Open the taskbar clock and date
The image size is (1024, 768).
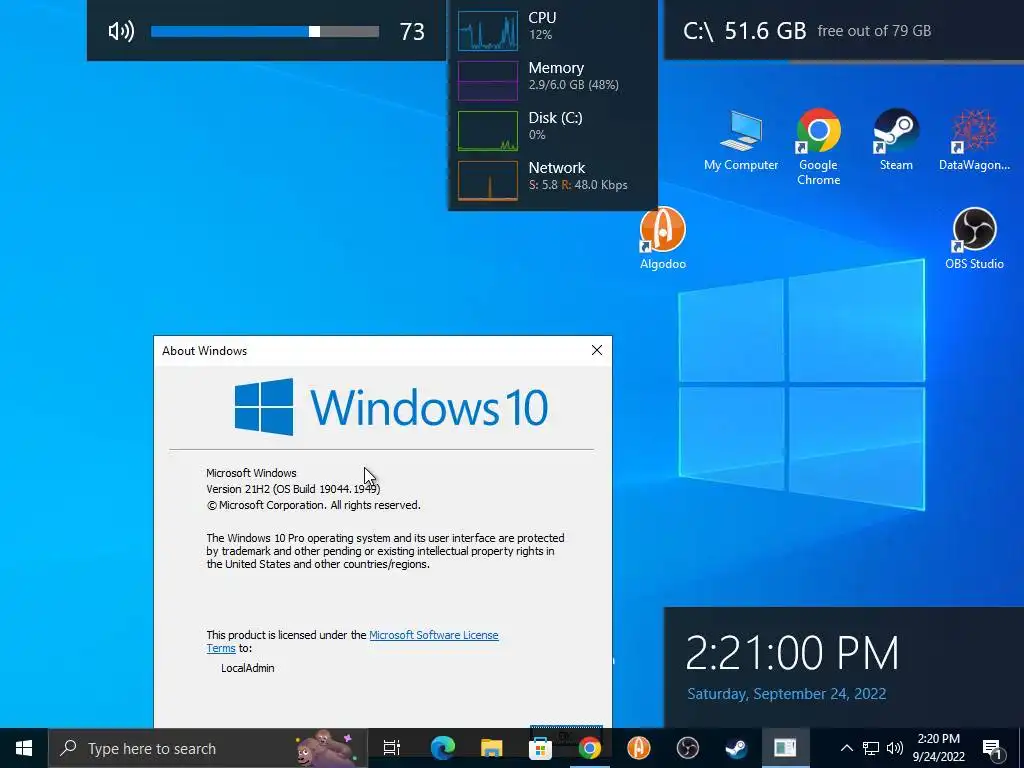point(938,748)
